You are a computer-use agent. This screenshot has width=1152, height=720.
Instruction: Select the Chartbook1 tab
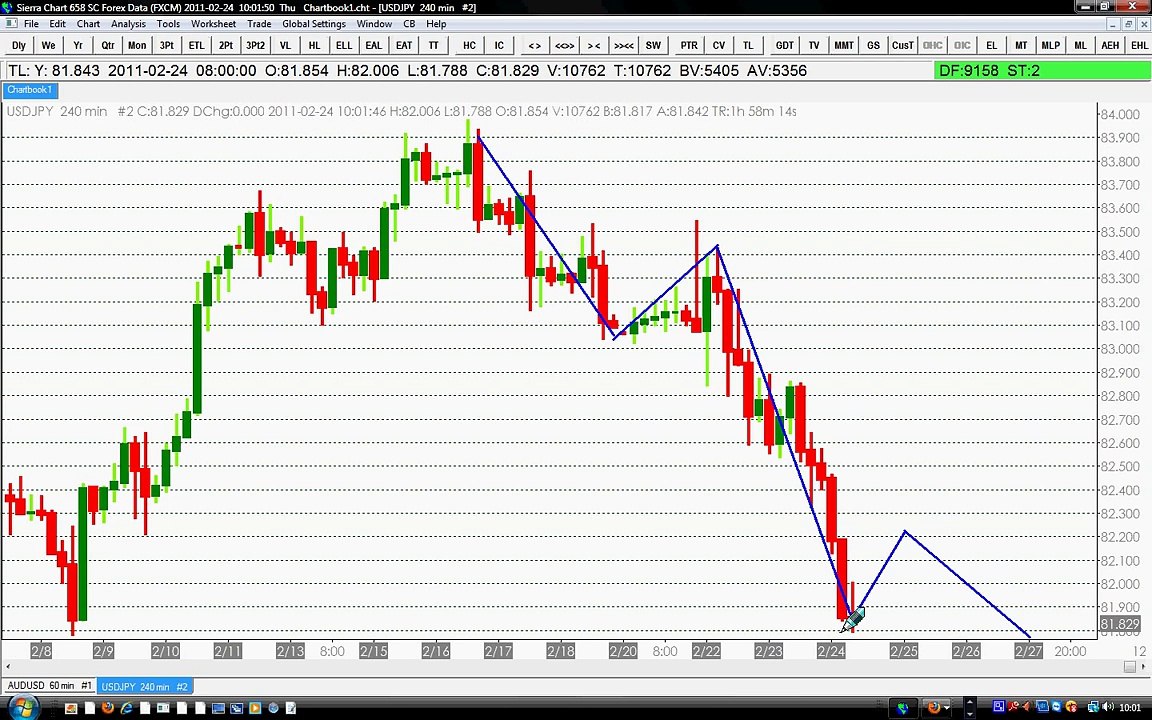coord(30,90)
